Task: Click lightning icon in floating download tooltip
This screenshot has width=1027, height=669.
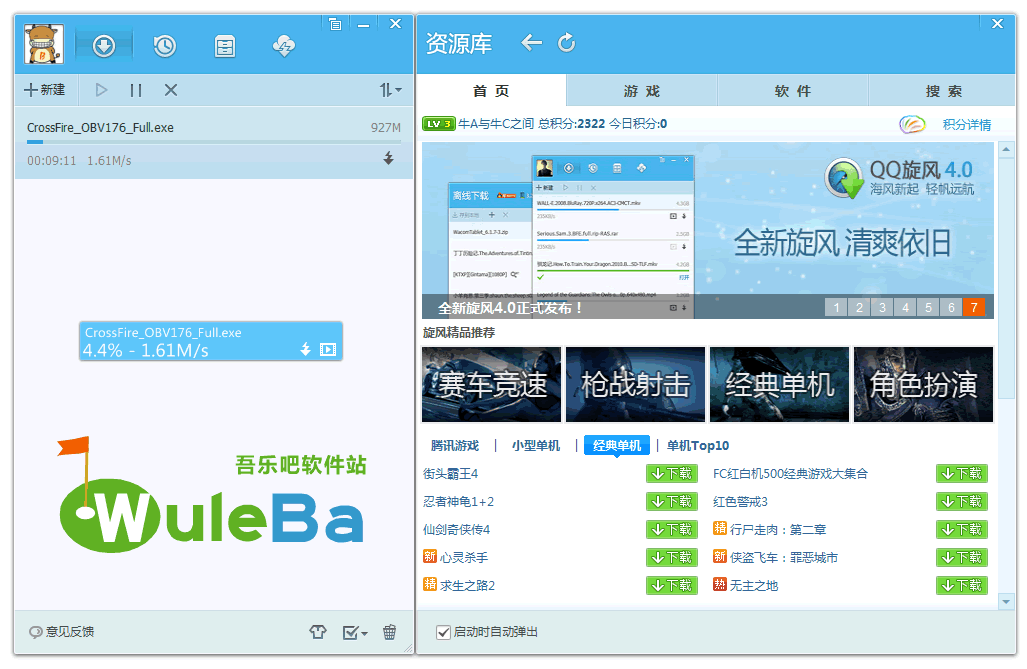Action: (x=305, y=349)
